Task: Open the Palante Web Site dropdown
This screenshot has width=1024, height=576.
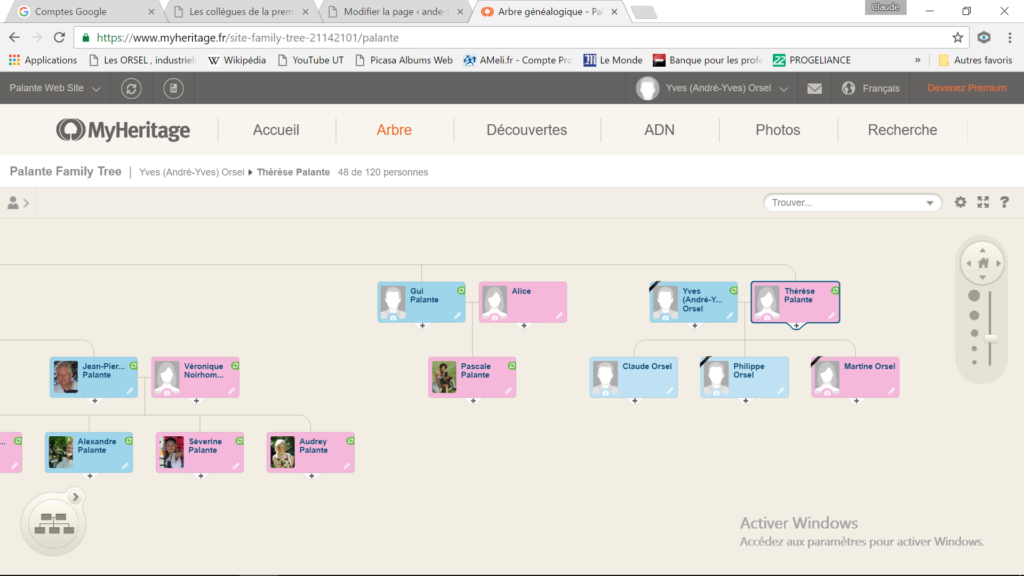Action: pyautogui.click(x=55, y=88)
